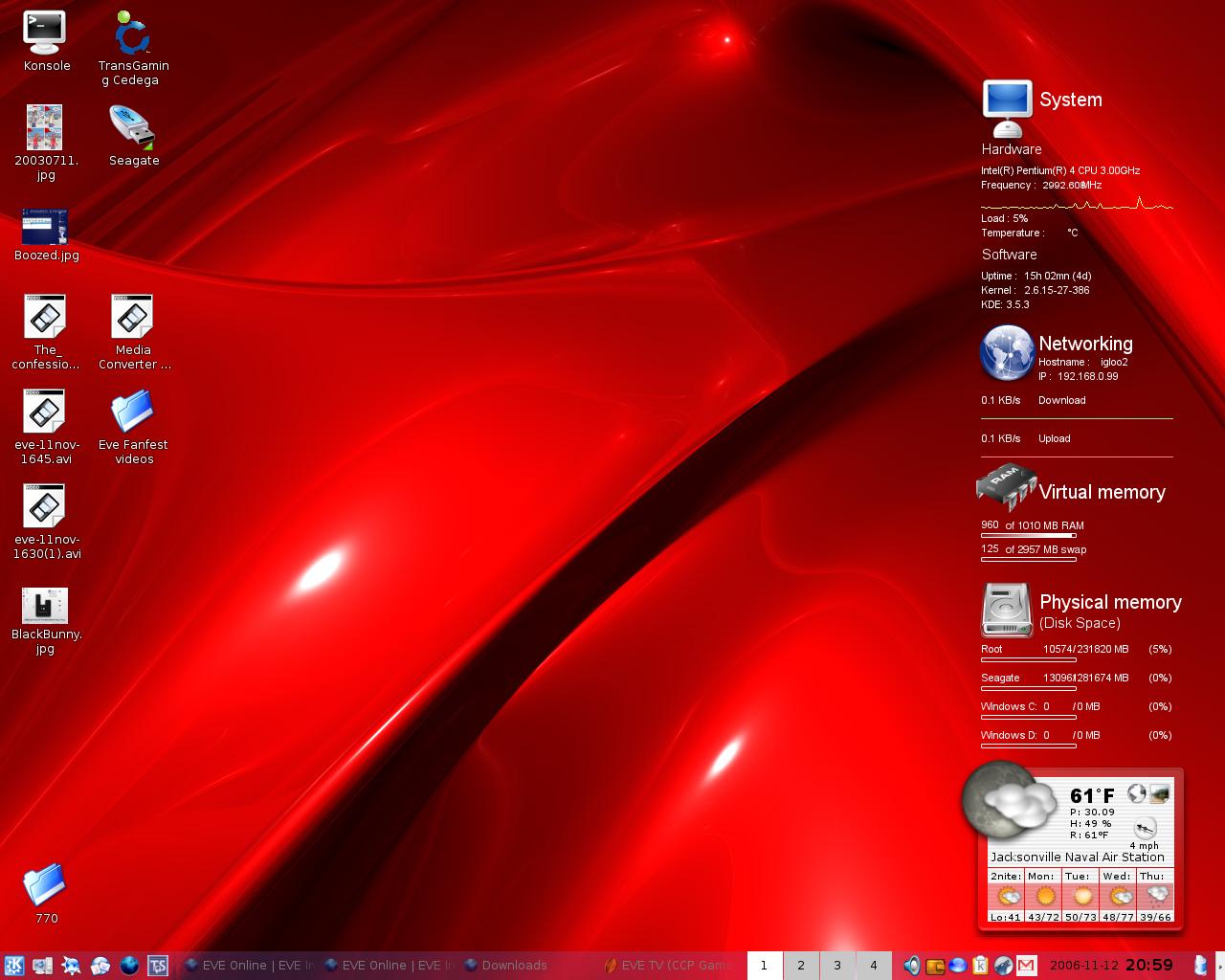Open the BlackBunny.jpg image file

[44, 606]
